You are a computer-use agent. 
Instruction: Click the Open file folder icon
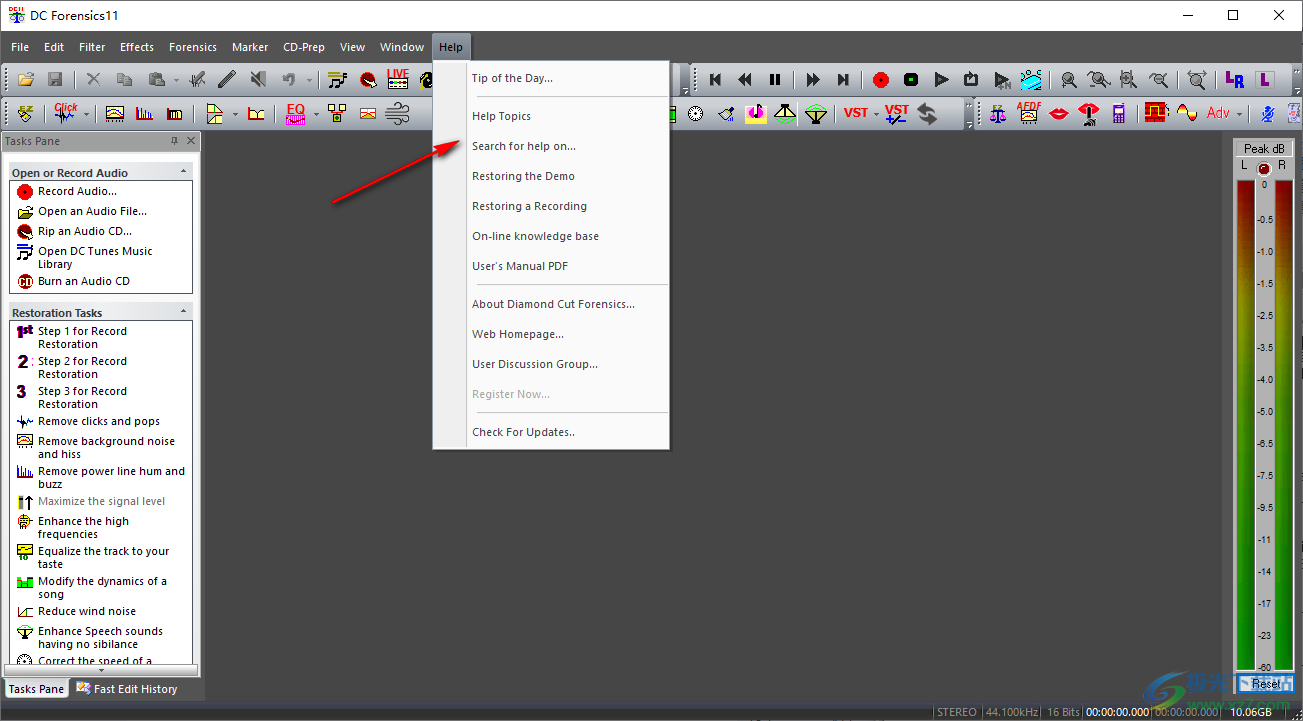click(26, 80)
